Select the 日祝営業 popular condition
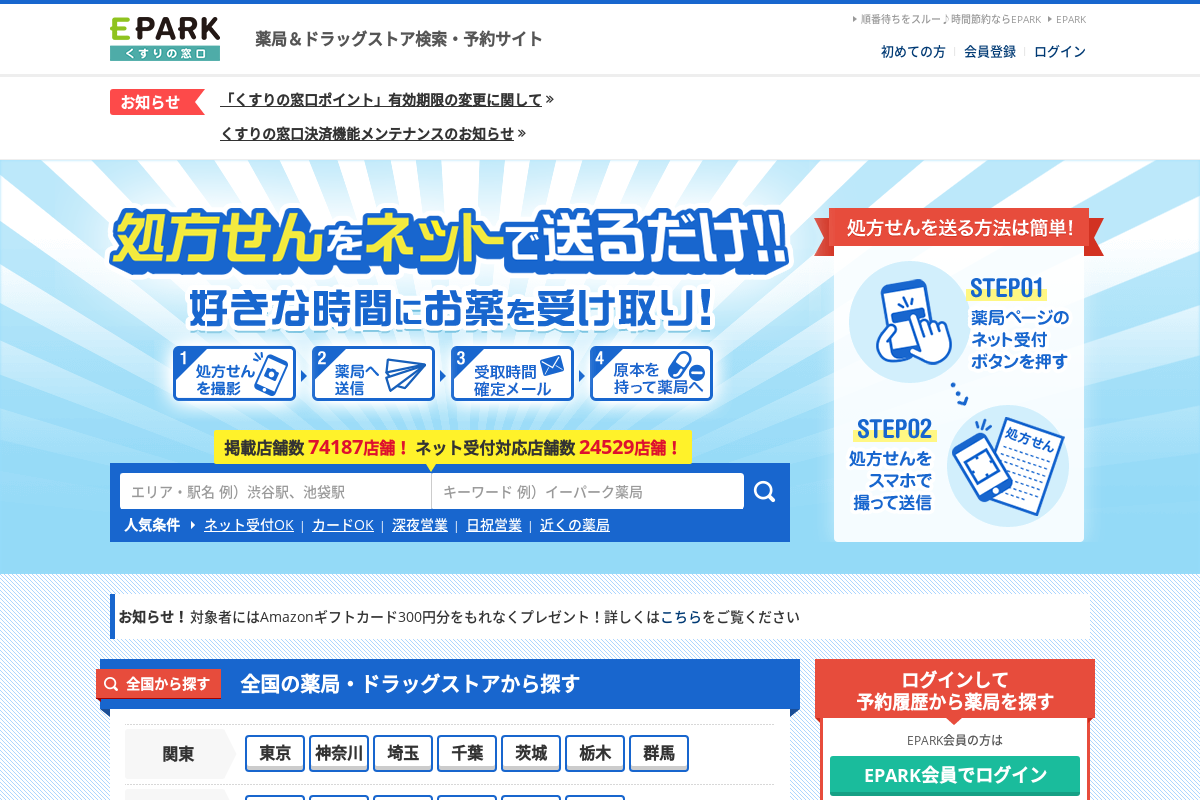The width and height of the screenshot is (1200, 800). [x=494, y=525]
